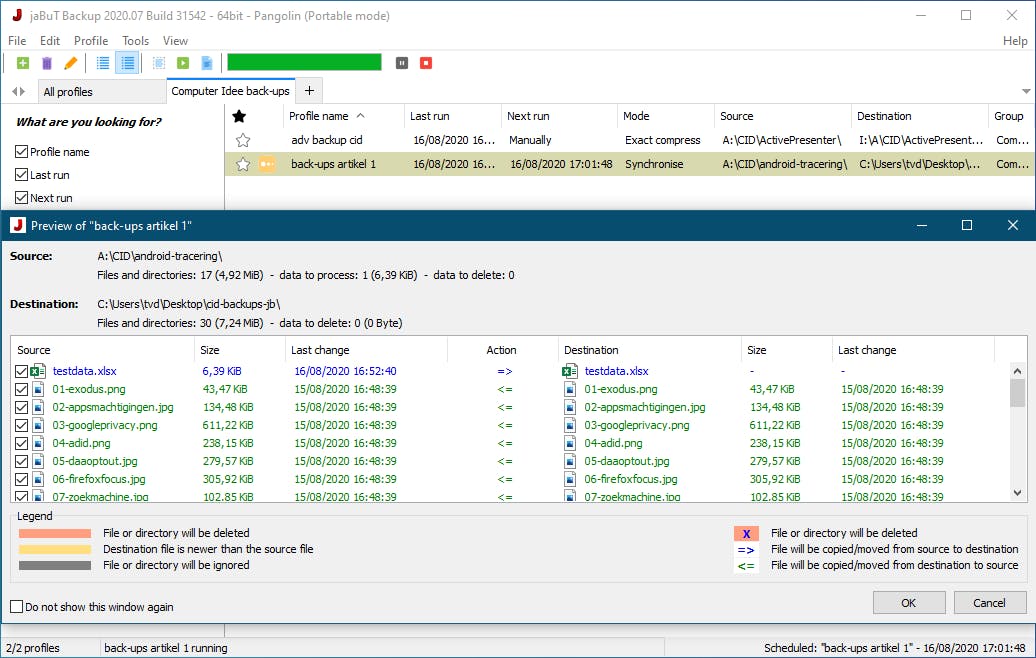The image size is (1036, 658).
Task: Click the preview file list scrollbar up arrow
Action: pos(1018,371)
